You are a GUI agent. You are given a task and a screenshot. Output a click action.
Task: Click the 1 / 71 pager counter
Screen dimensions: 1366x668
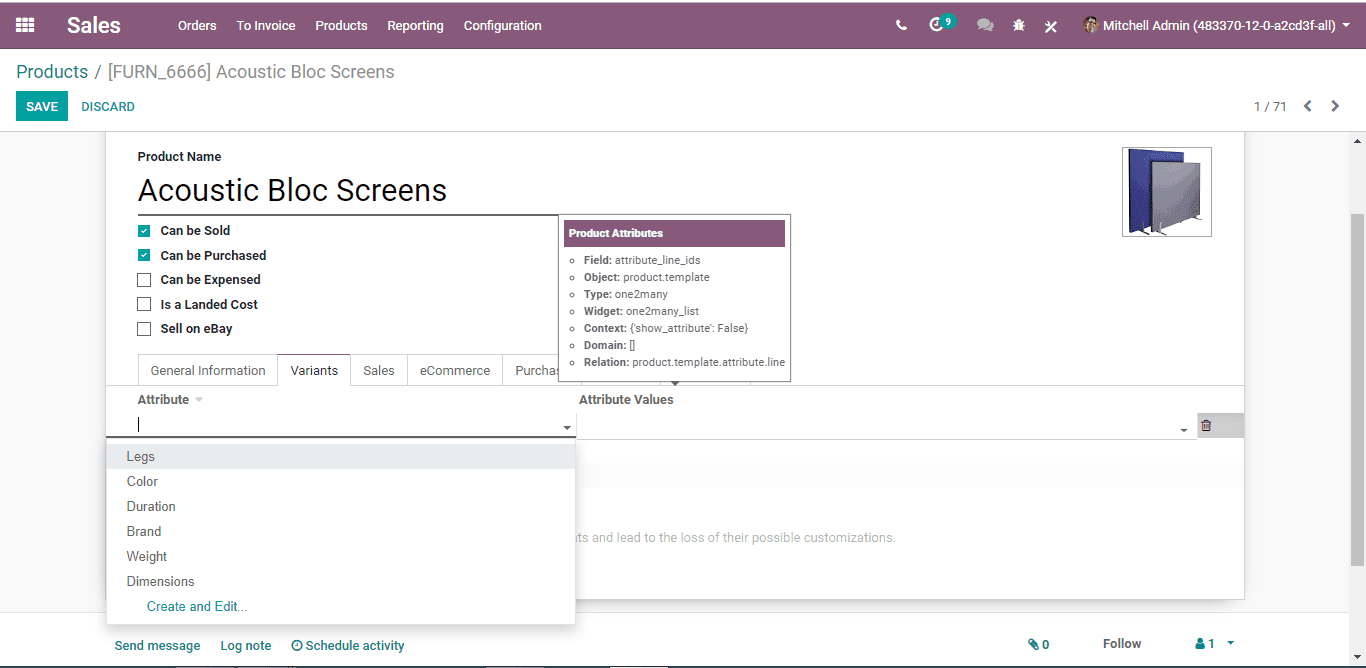pos(1270,106)
